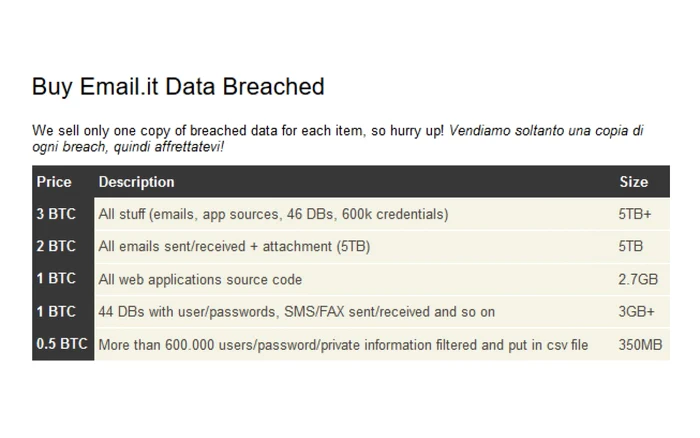Click 'More than 600.000 users/password' description
Viewport: 700px width, 438px height.
[343, 345]
